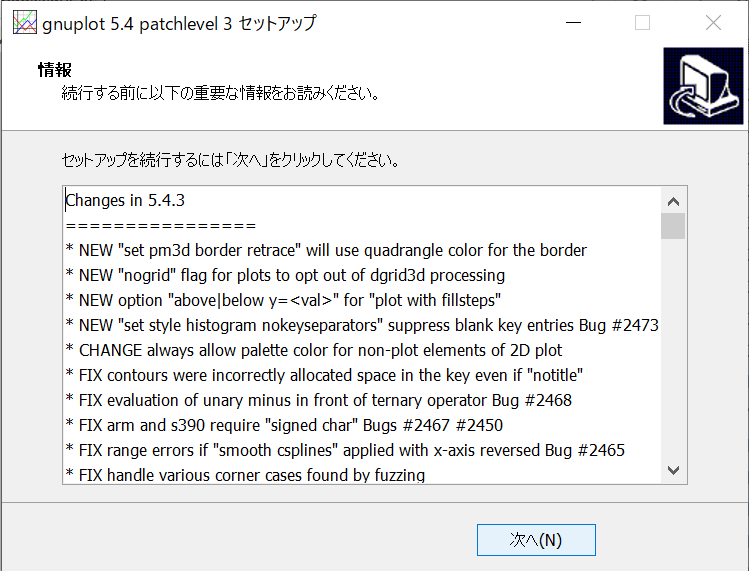Image resolution: width=749 pixels, height=571 pixels.
Task: Click the changelog scrollbar thumb
Action: pos(673,226)
